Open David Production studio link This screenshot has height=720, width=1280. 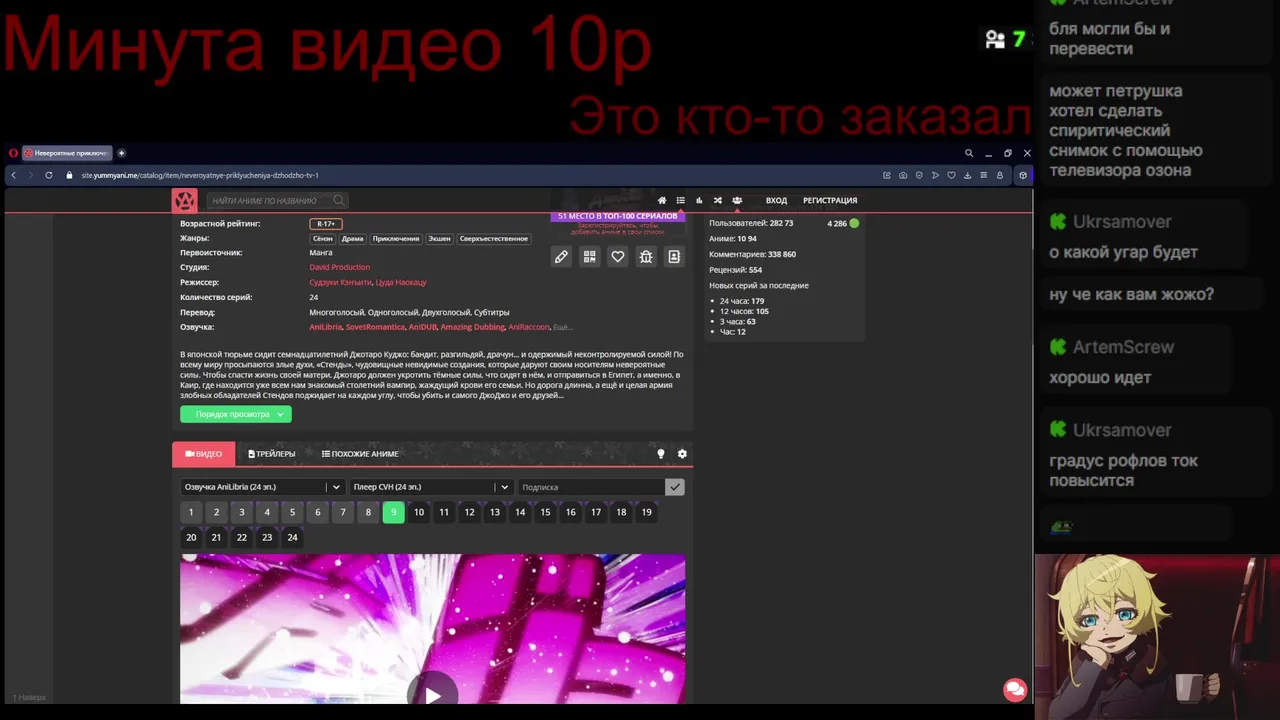[x=339, y=267]
